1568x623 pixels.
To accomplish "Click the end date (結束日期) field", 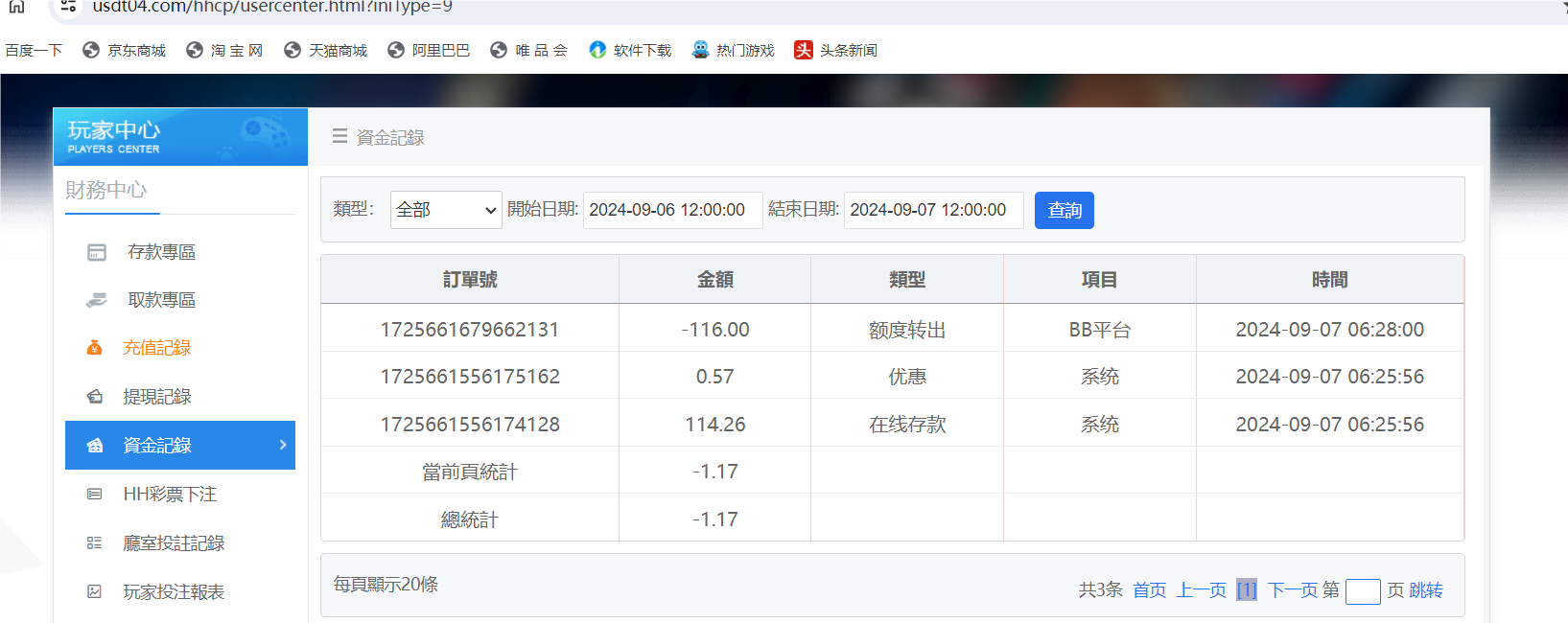I will (x=933, y=210).
